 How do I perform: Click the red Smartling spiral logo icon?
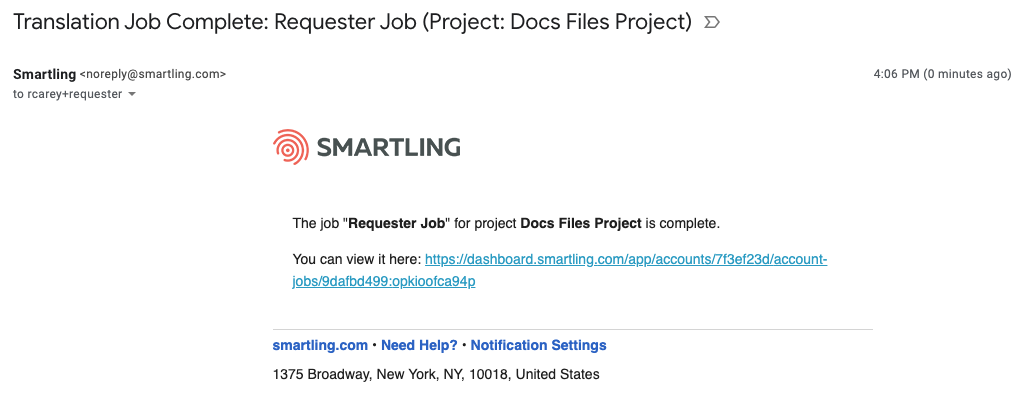pyautogui.click(x=291, y=147)
